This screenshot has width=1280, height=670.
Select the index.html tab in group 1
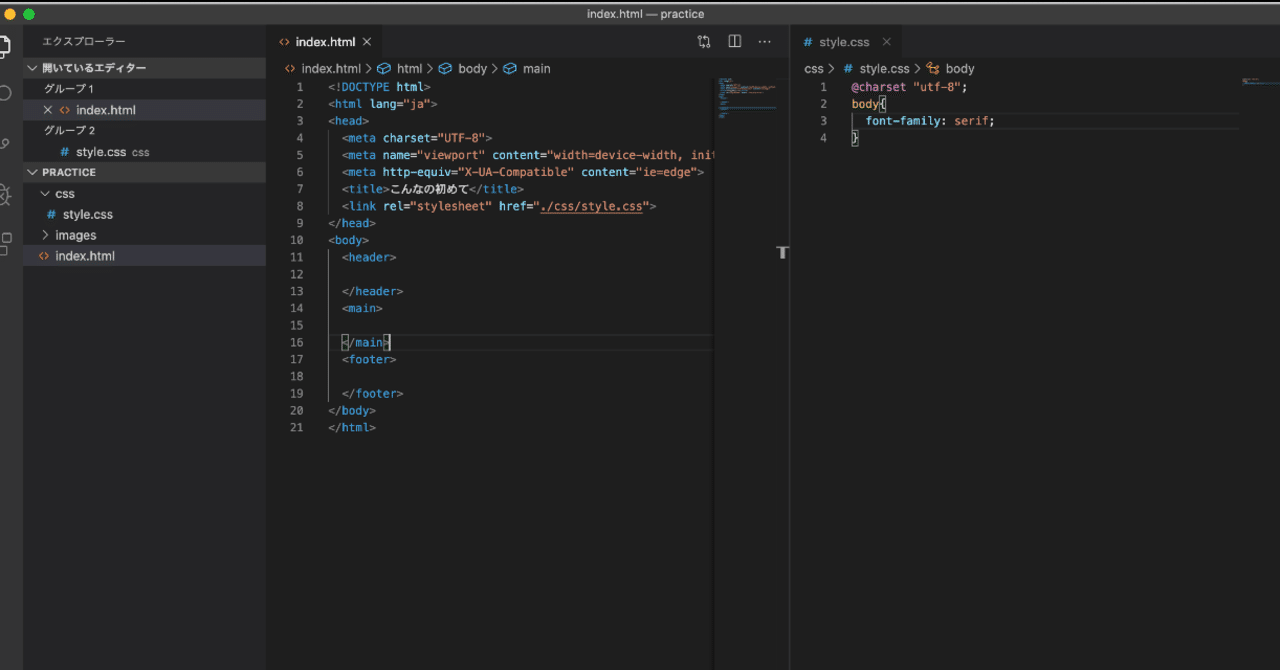point(324,41)
